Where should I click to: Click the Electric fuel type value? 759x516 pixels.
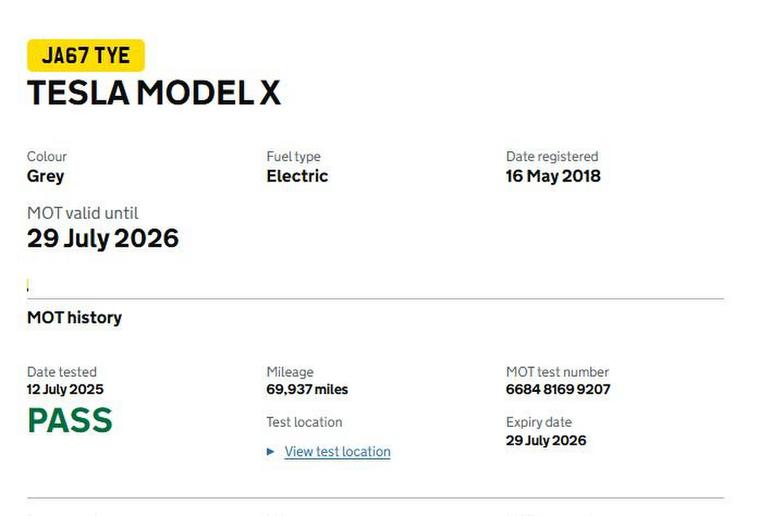297,176
